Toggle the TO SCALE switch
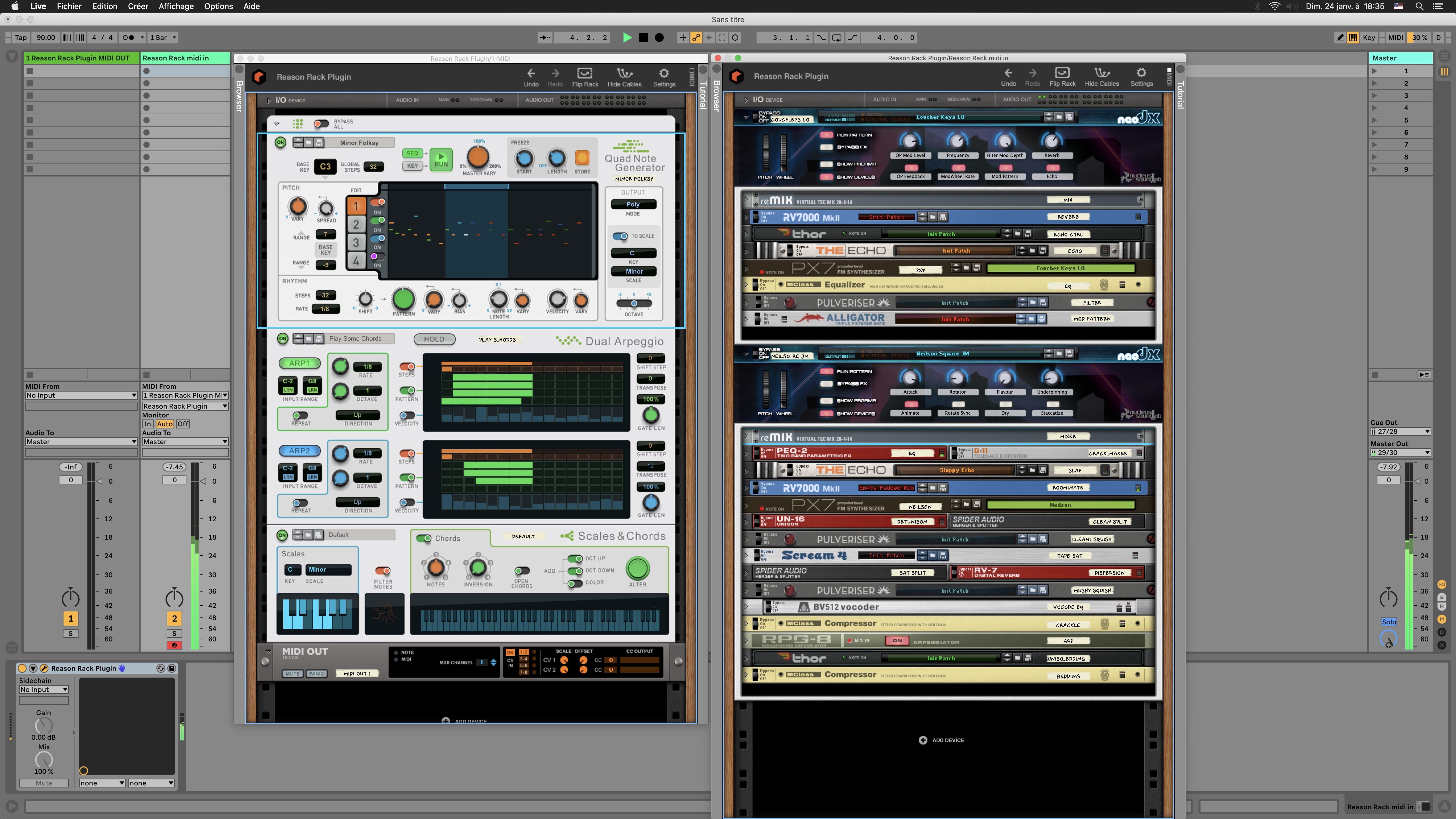 (620, 236)
